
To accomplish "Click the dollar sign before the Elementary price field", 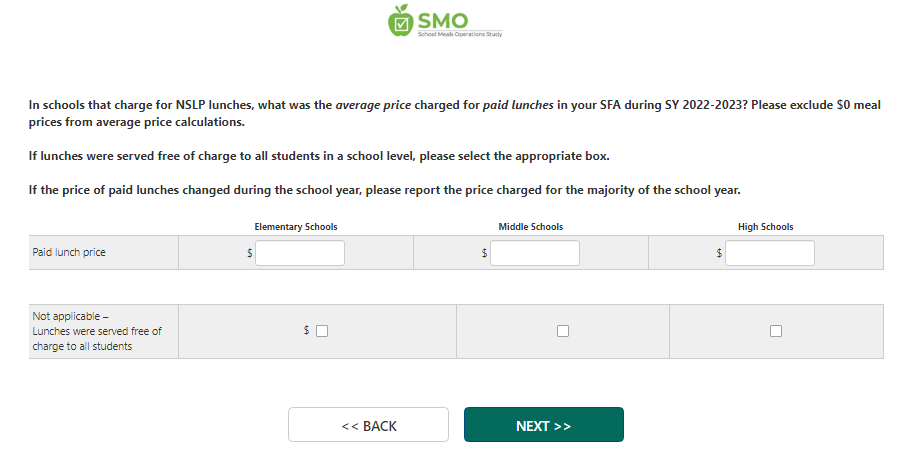I will (x=250, y=254).
